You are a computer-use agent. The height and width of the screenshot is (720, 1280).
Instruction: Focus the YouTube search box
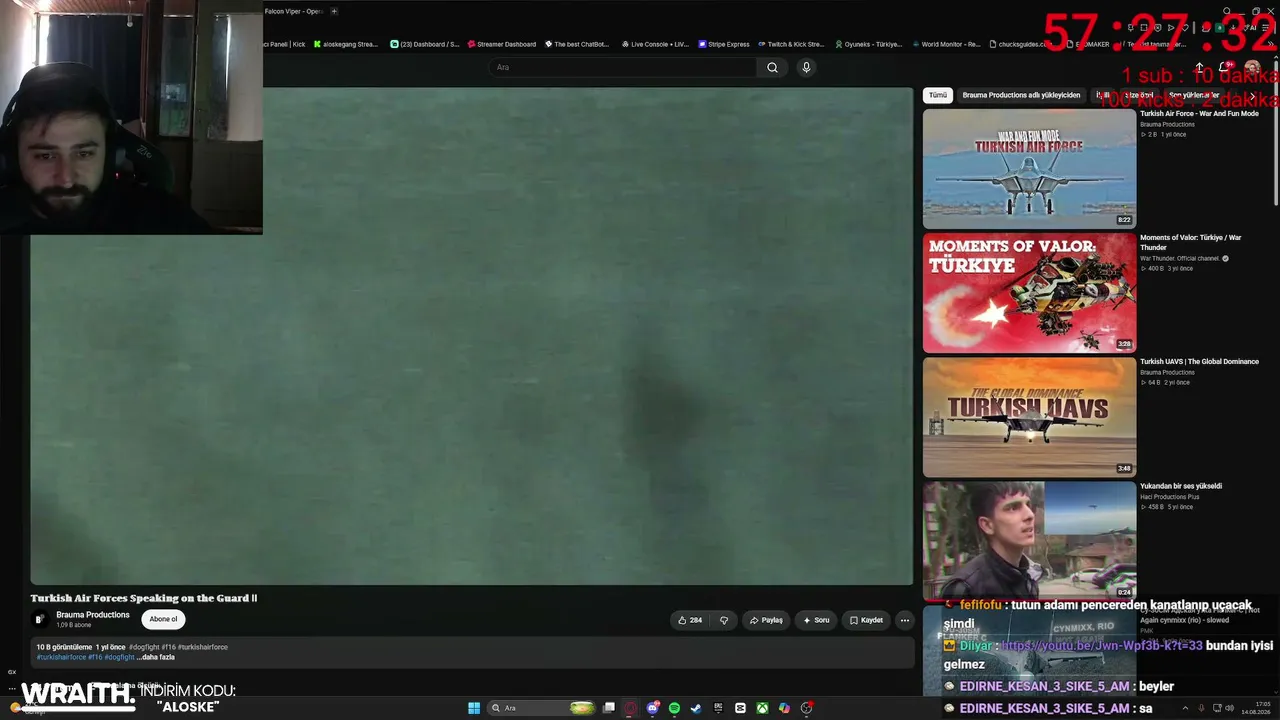pos(623,67)
